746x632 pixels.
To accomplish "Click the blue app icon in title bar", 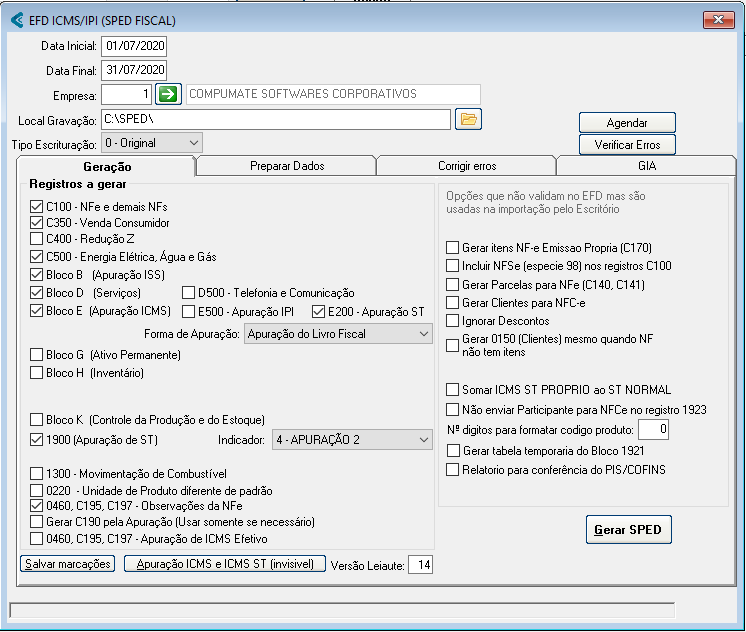I will tap(17, 19).
